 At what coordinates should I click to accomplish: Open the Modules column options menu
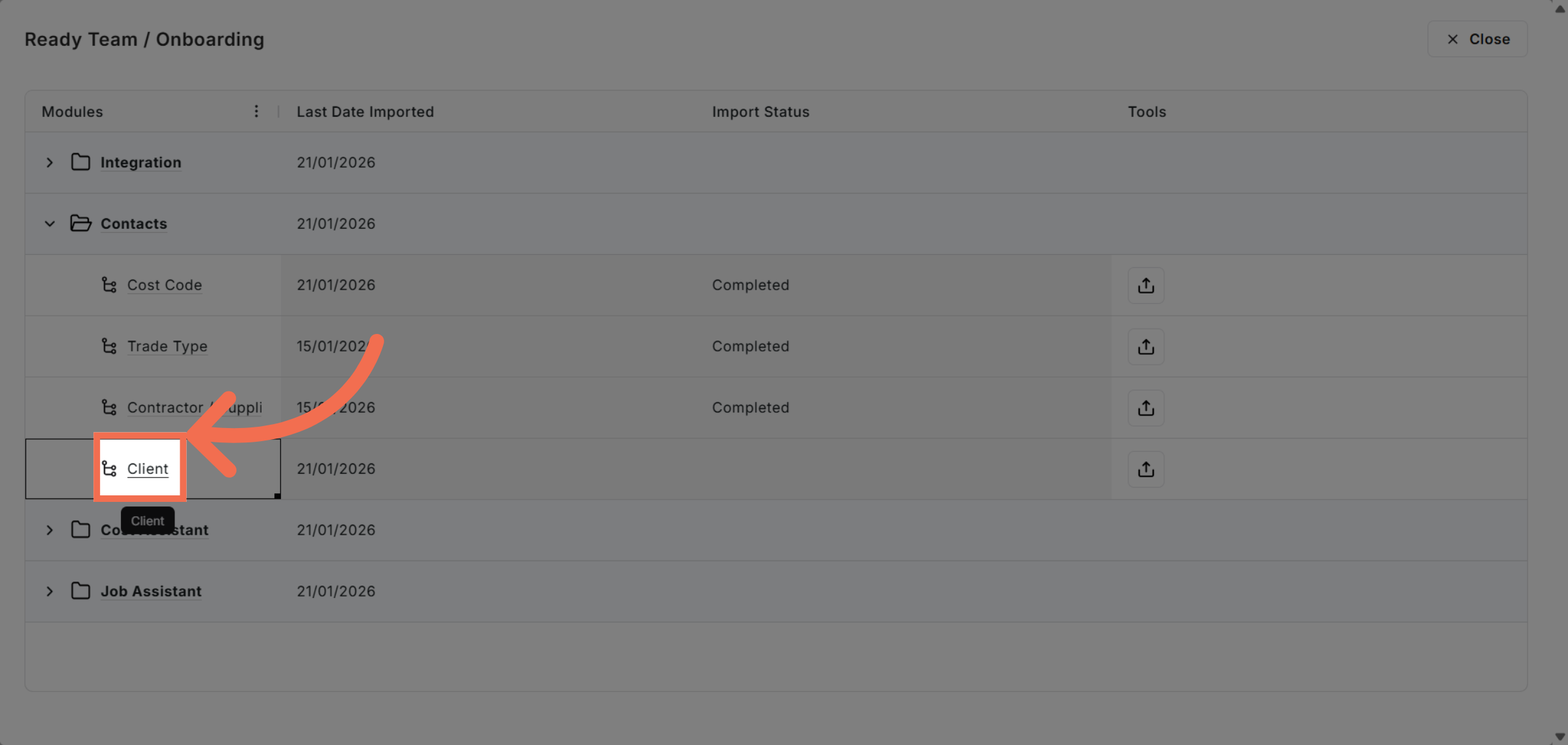tap(256, 112)
